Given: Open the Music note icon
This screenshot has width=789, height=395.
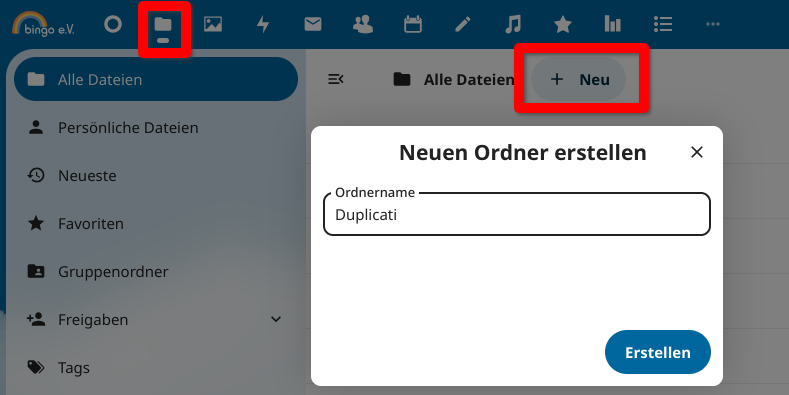Looking at the screenshot, I should click(x=513, y=24).
